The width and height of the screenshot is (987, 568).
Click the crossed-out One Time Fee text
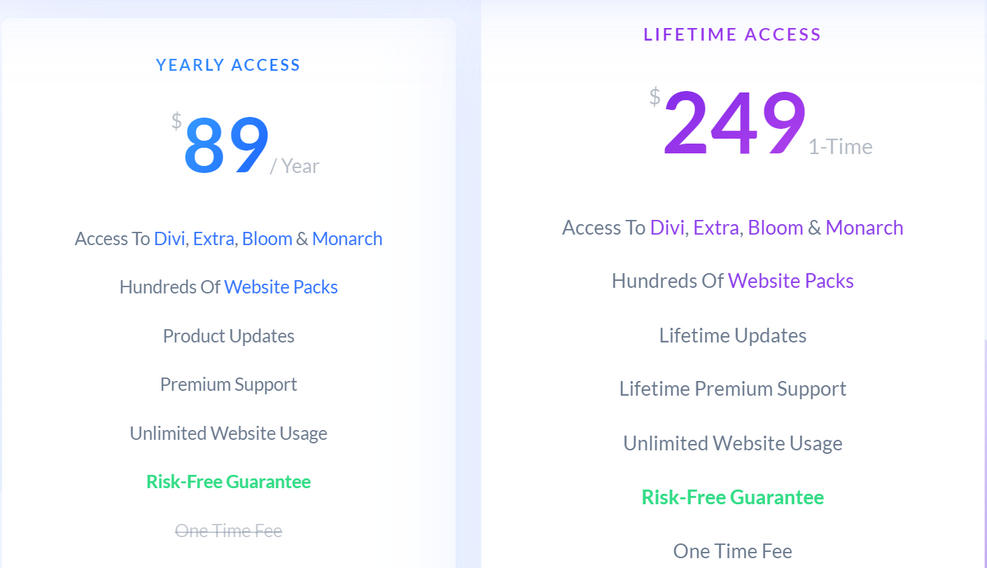[228, 531]
